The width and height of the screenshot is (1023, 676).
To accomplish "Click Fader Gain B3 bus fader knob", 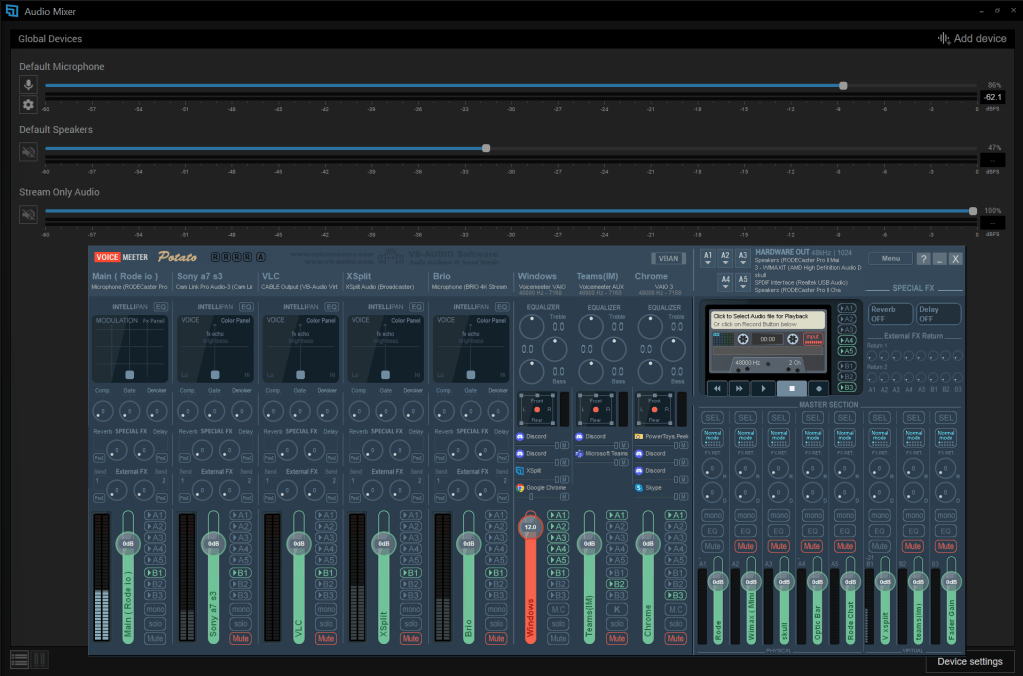I will tap(951, 582).
